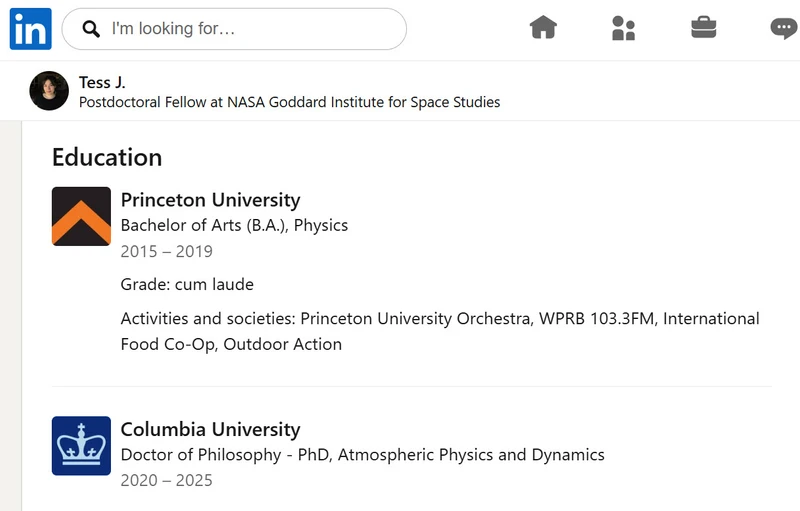The image size is (800, 511).
Task: Click the Activities and societies description
Action: click(440, 331)
